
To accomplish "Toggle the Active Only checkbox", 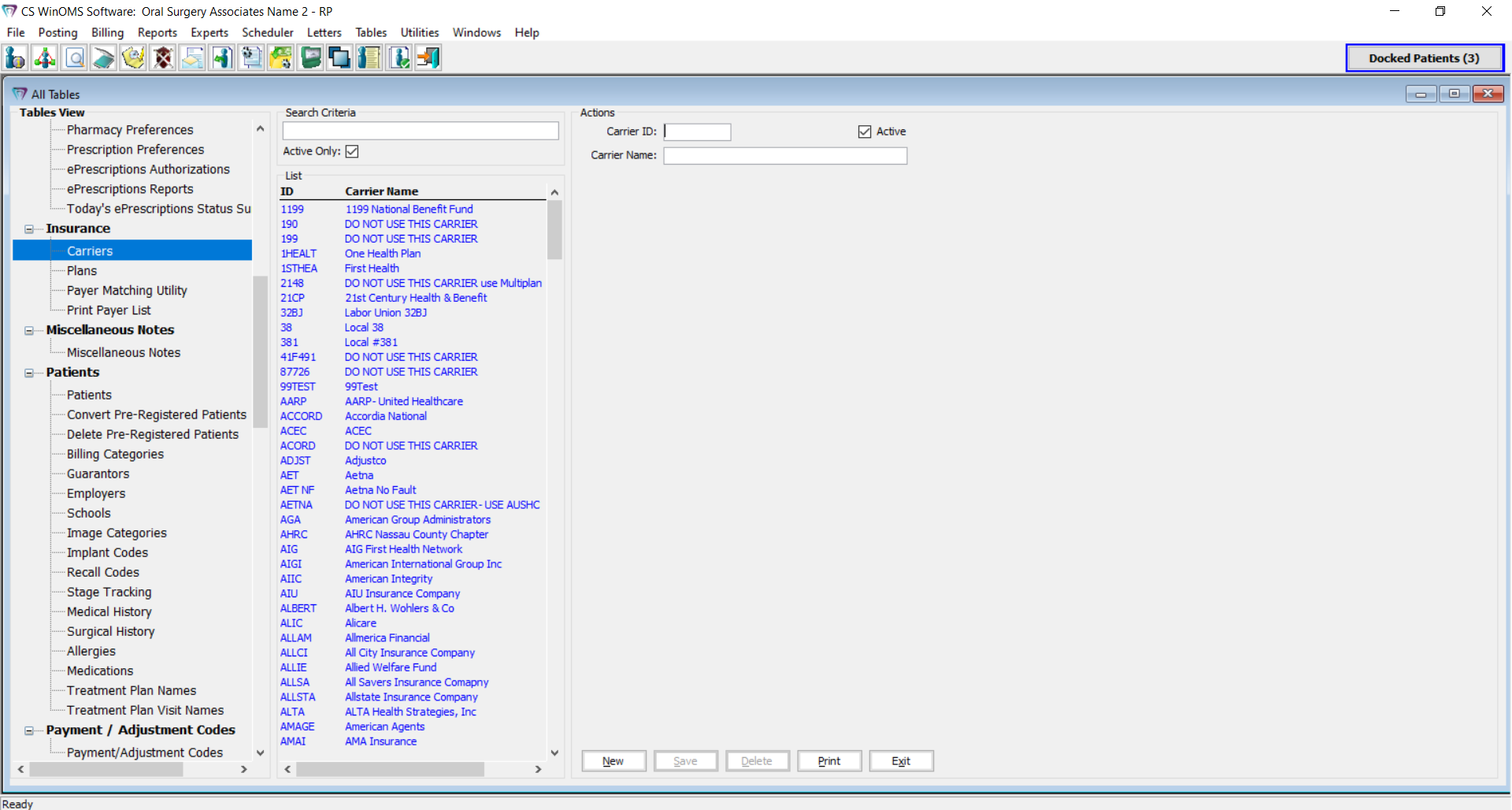I will click(x=352, y=151).
